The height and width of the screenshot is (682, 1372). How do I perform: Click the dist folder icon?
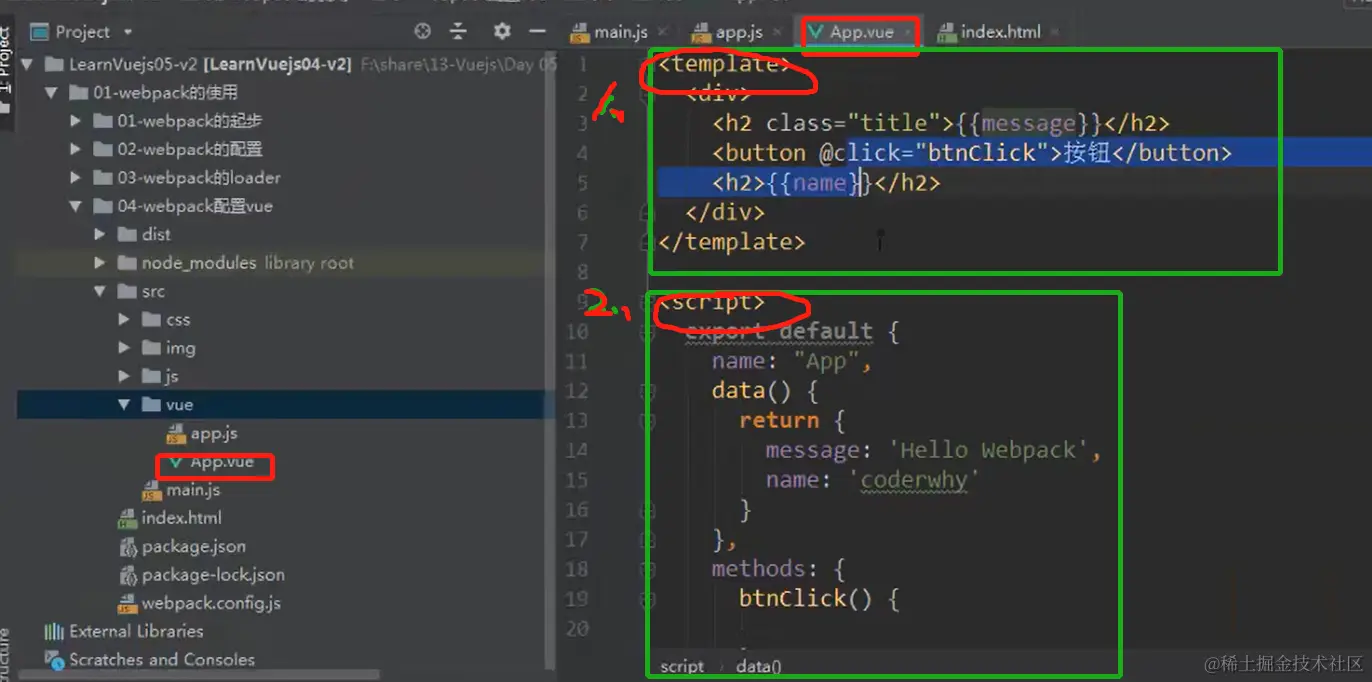(x=126, y=234)
